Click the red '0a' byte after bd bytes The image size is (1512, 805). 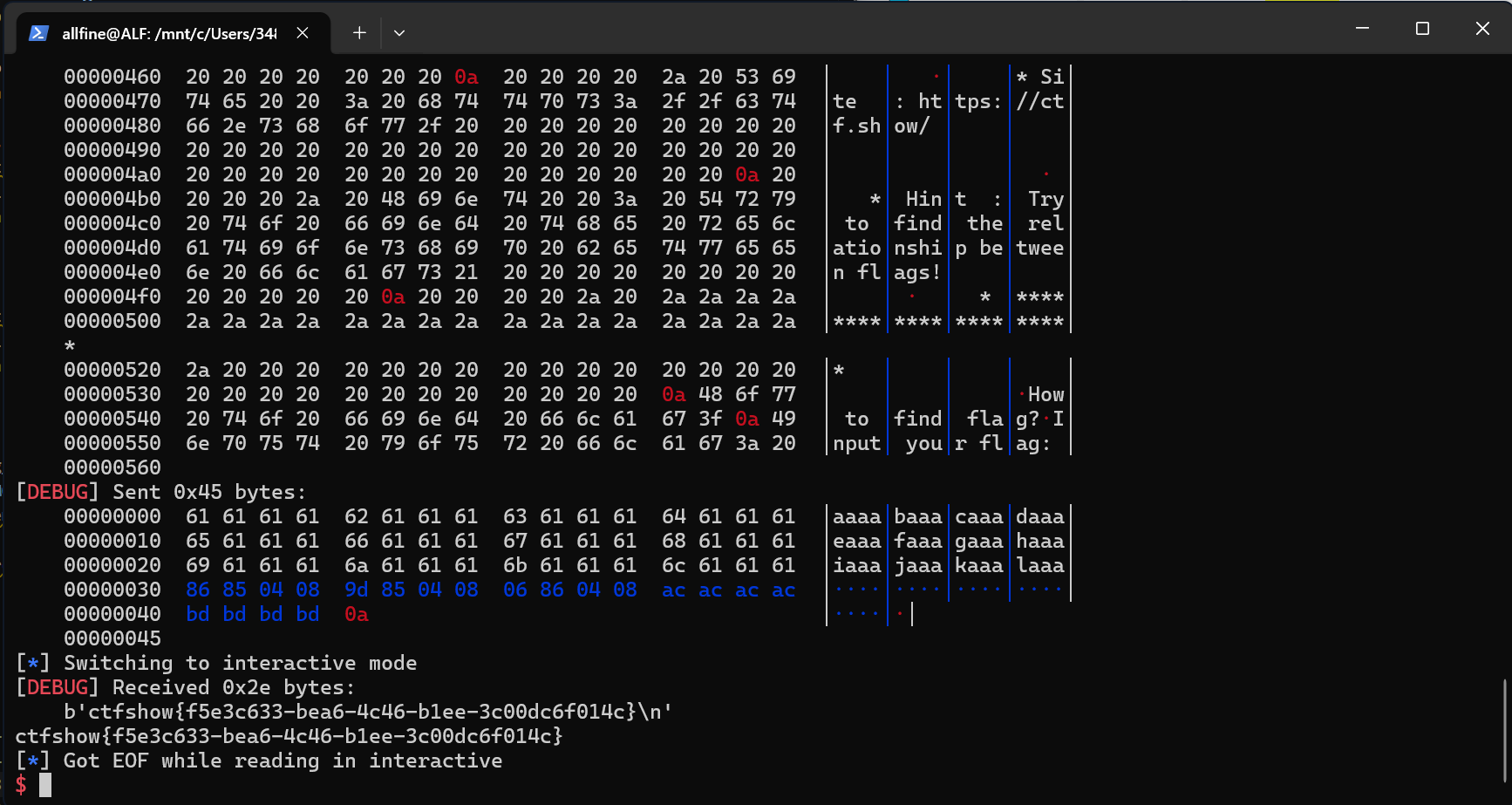point(357,614)
